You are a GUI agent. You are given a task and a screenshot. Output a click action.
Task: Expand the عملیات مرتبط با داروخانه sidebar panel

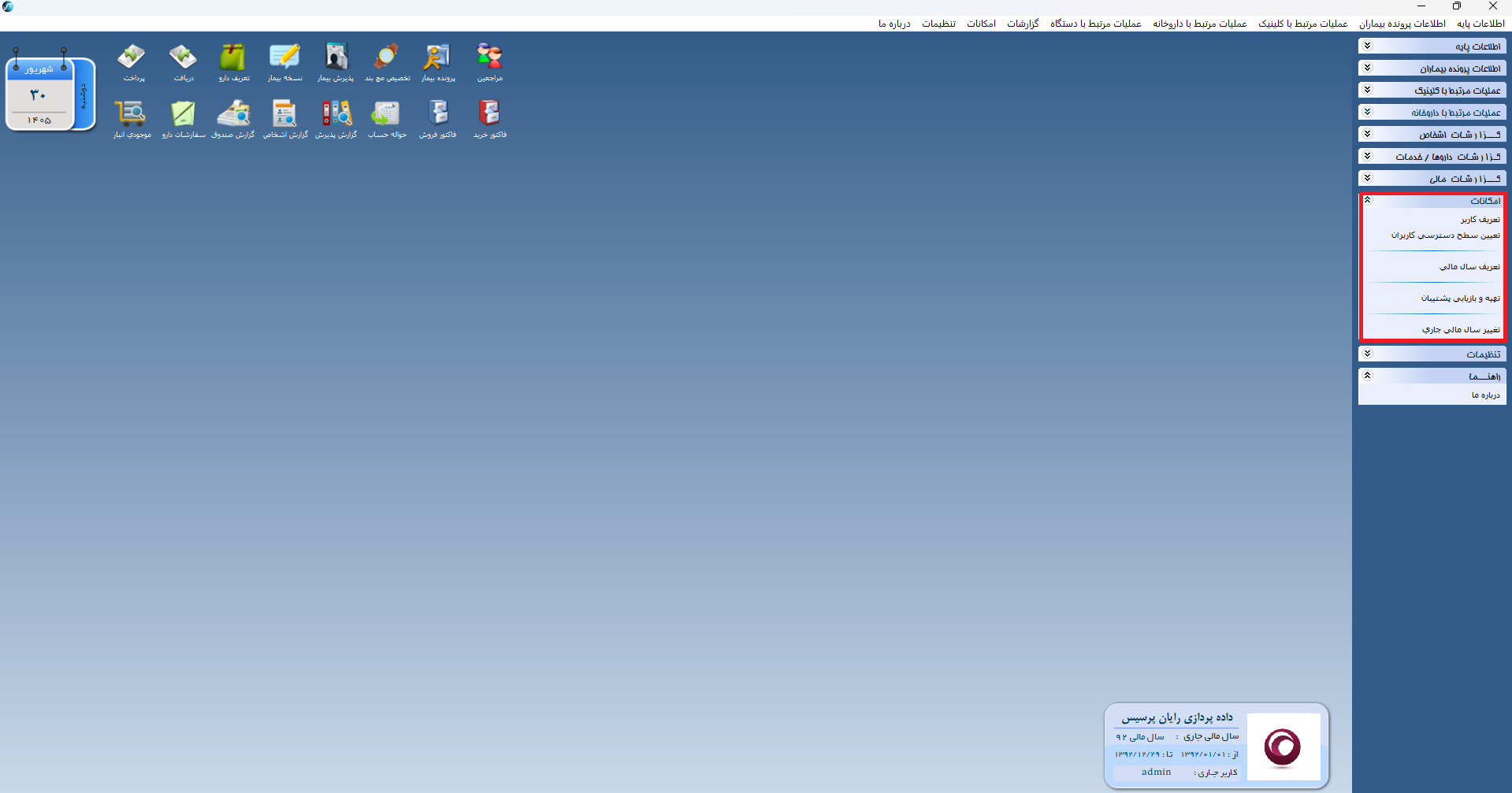tap(1432, 113)
